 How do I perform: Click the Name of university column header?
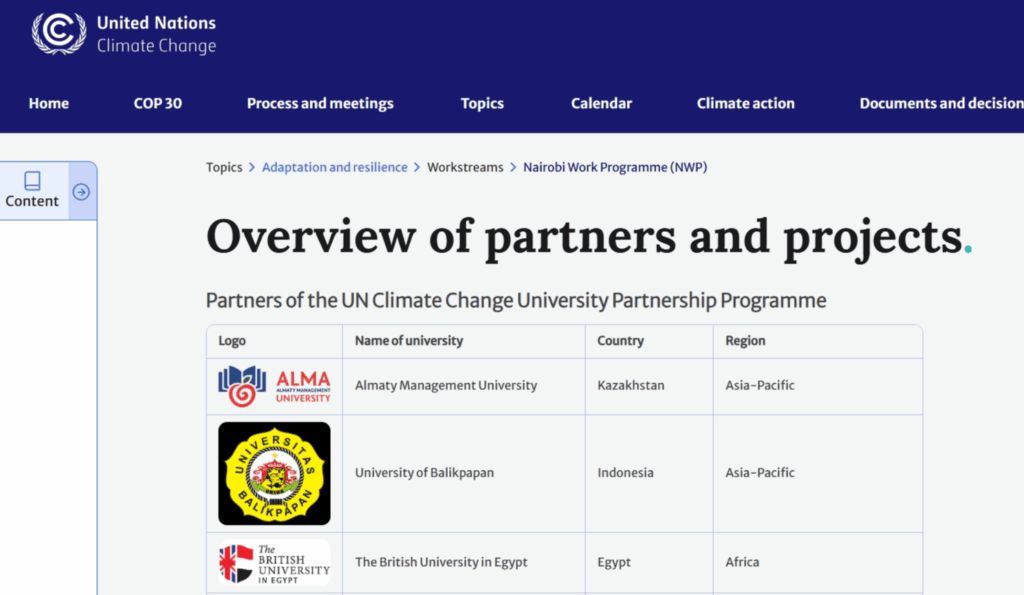(x=409, y=341)
